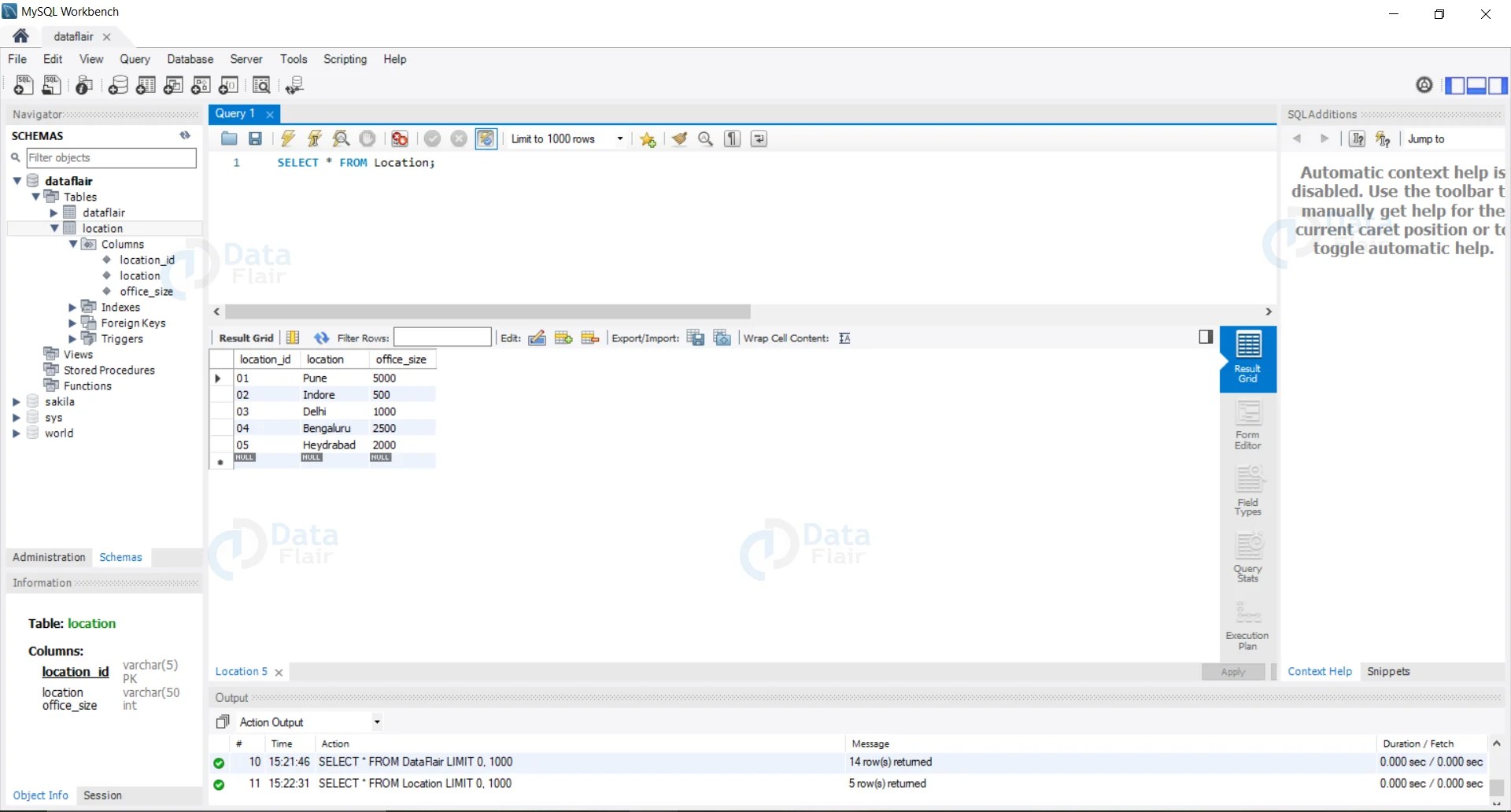Refresh the result grid data
Viewport: 1511px width, 812px height.
coord(321,338)
